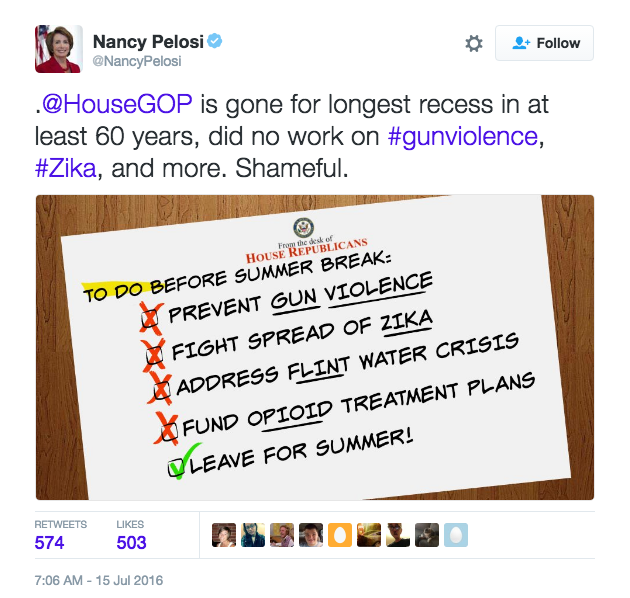Viewport: 630px width, 598px height.
Task: Select the third avatar in the likers row
Action: [x=282, y=534]
